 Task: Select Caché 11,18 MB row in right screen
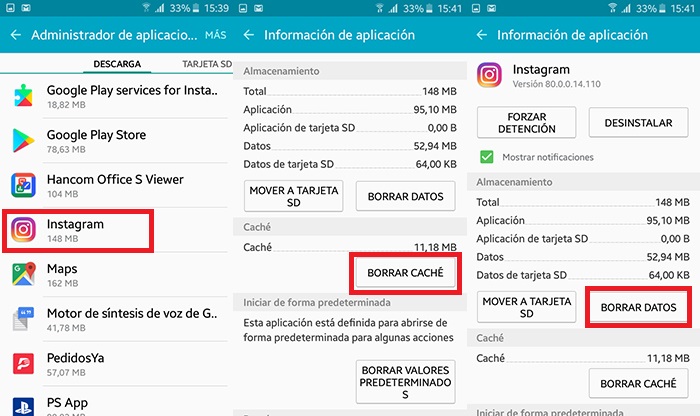click(583, 358)
